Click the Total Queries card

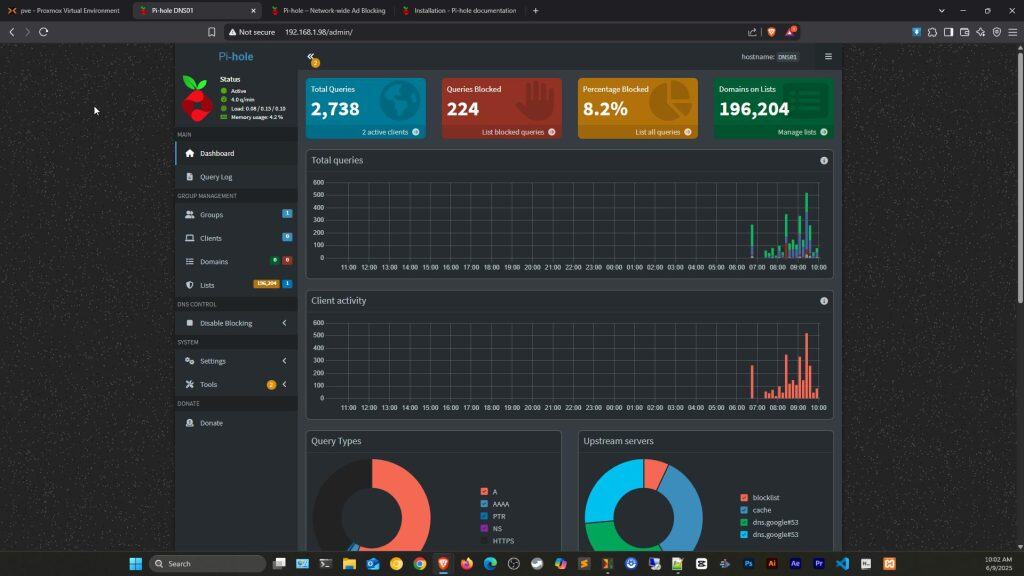tap(366, 108)
